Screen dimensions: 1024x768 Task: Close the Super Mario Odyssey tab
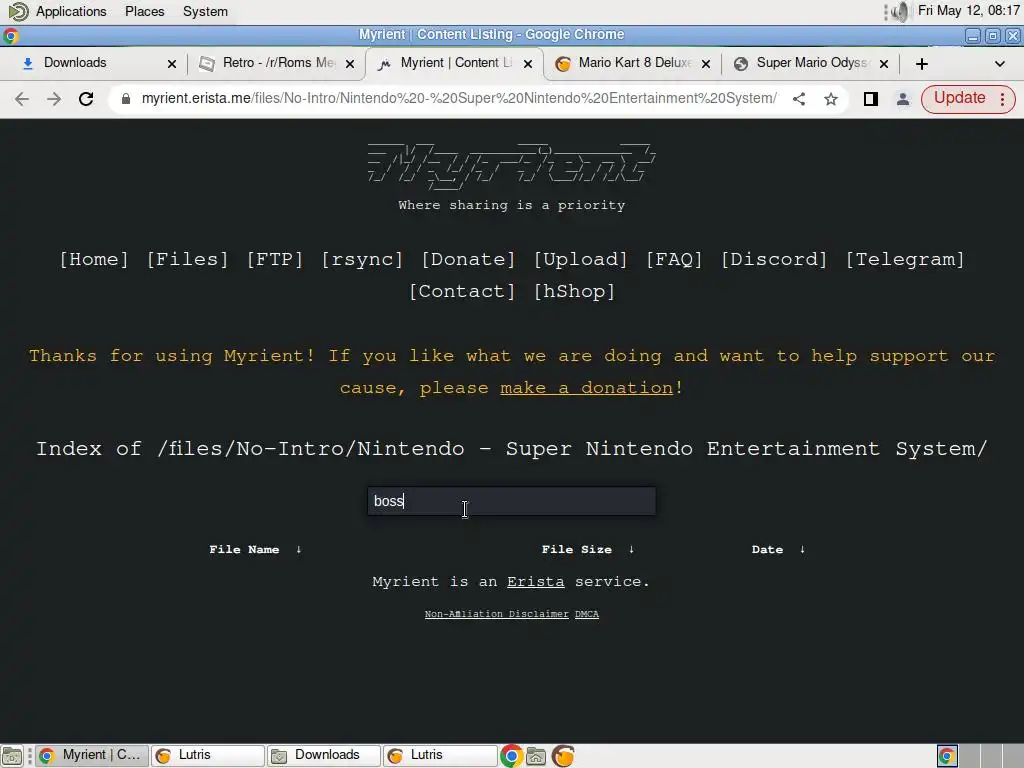(884, 63)
